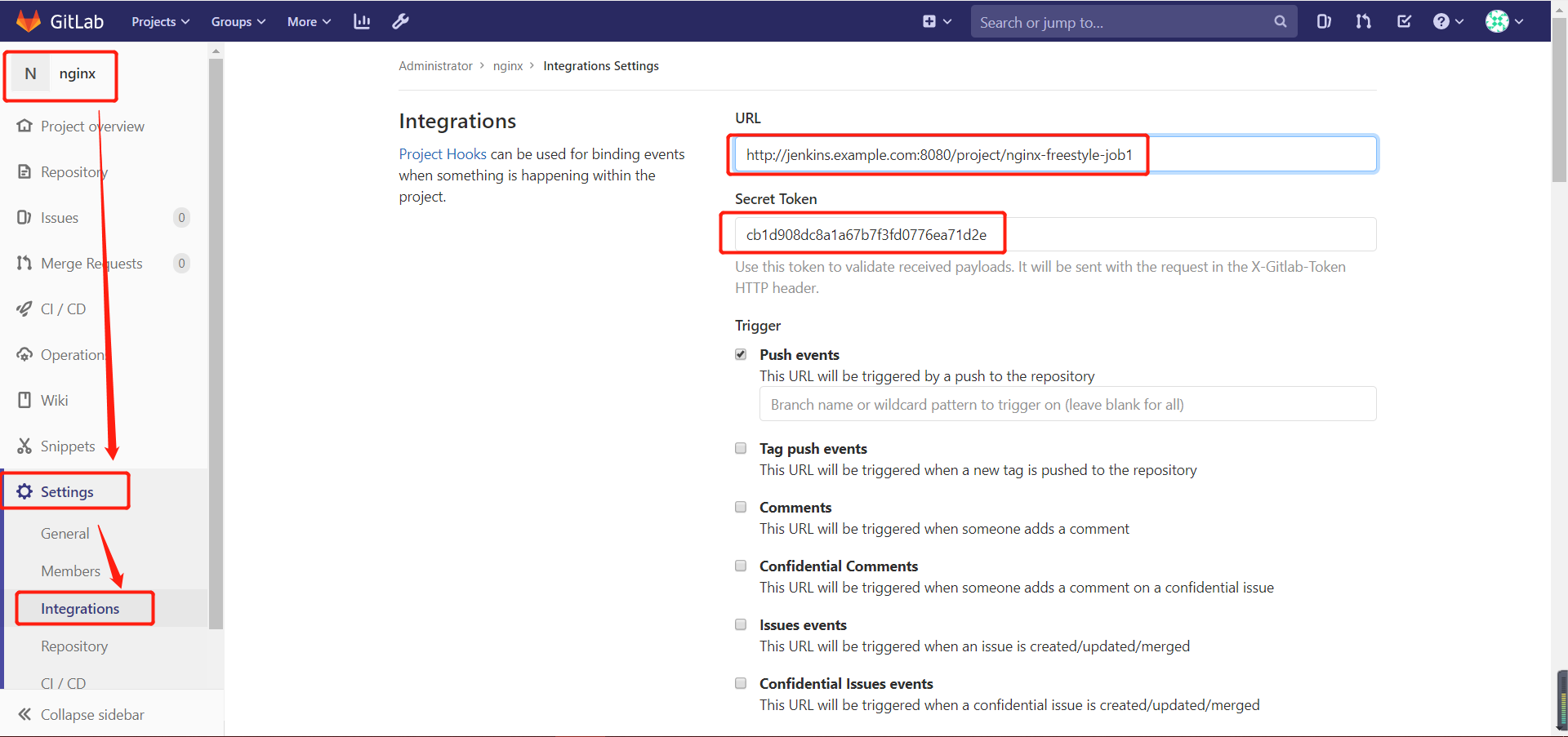Click the Repository file icon in sidebar

click(24, 171)
